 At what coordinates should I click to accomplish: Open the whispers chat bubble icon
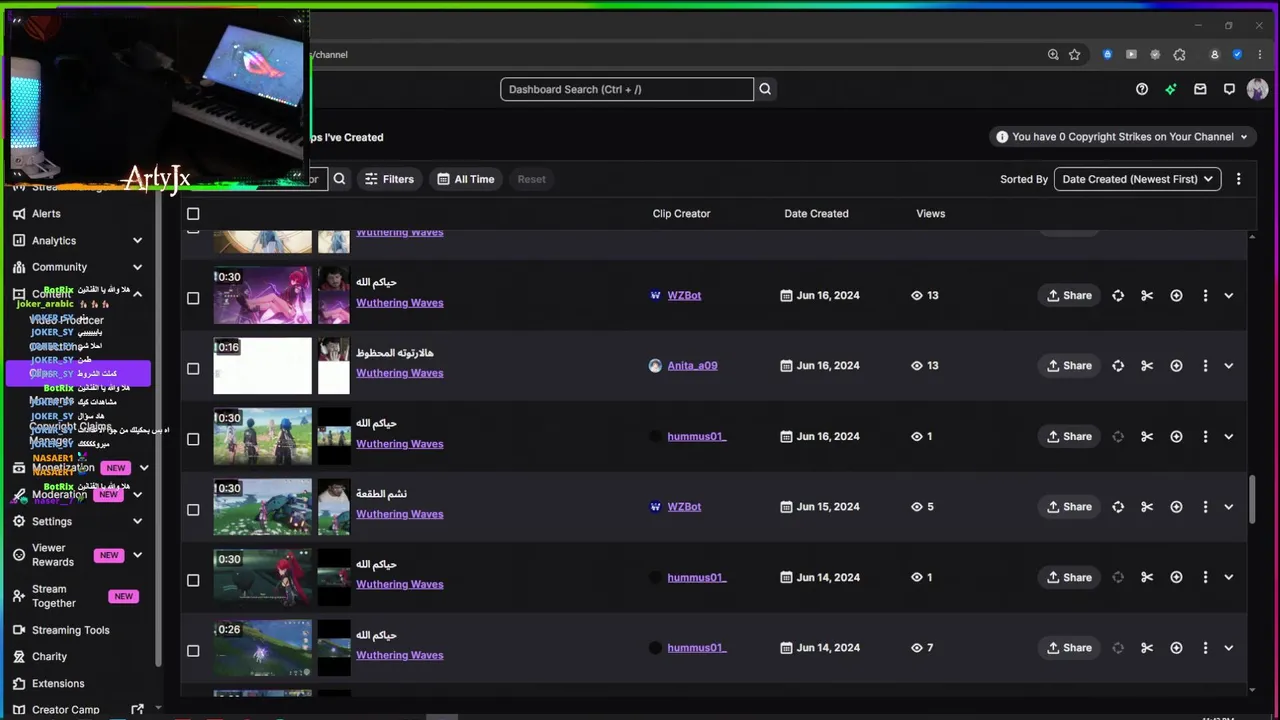(x=1229, y=89)
